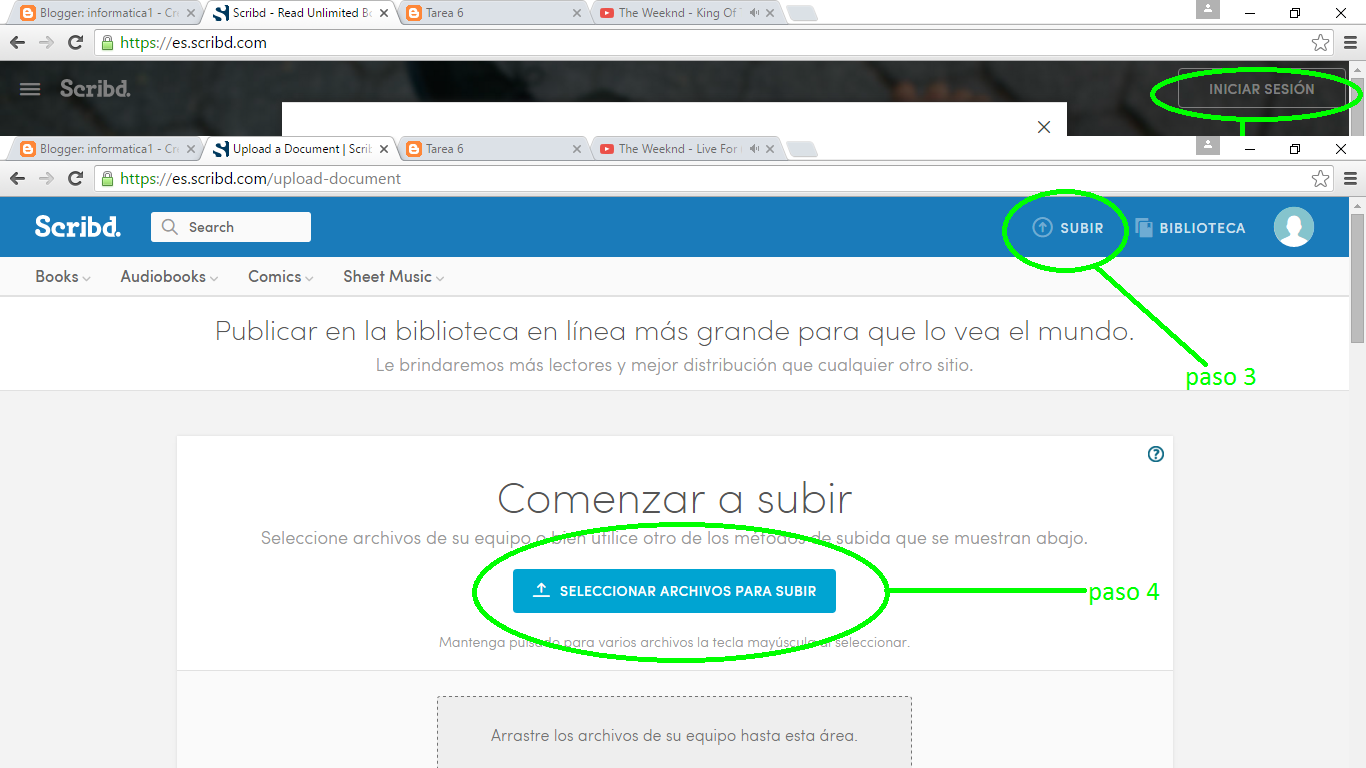Click the Chrome profile icon in front window
This screenshot has width=1366, height=768.
[1208, 145]
